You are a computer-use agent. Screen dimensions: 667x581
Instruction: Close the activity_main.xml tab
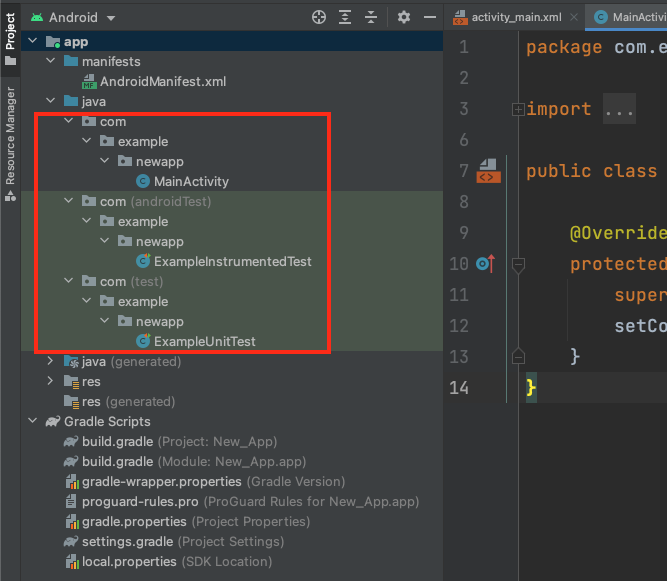coord(574,17)
